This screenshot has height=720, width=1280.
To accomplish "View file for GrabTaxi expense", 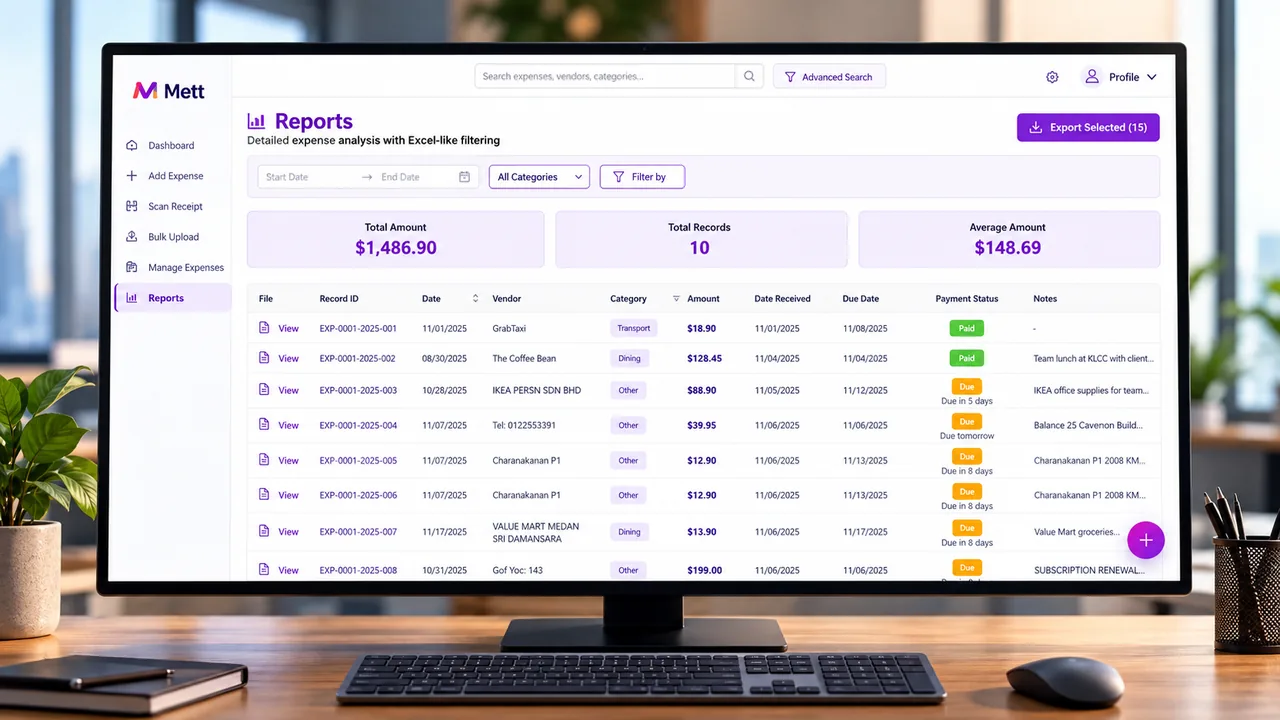I will click(288, 328).
